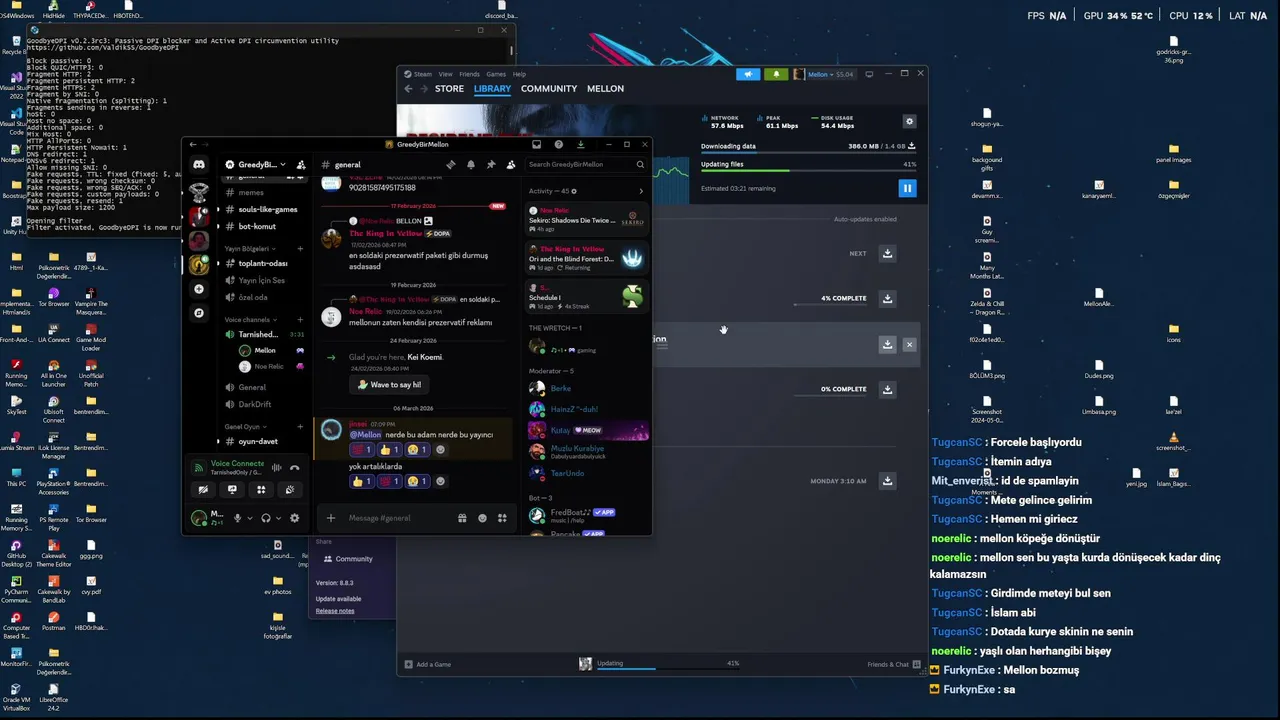The width and height of the screenshot is (1280, 720).
Task: Click bottom Updating 41% progress bar in Steam
Action: click(668, 669)
